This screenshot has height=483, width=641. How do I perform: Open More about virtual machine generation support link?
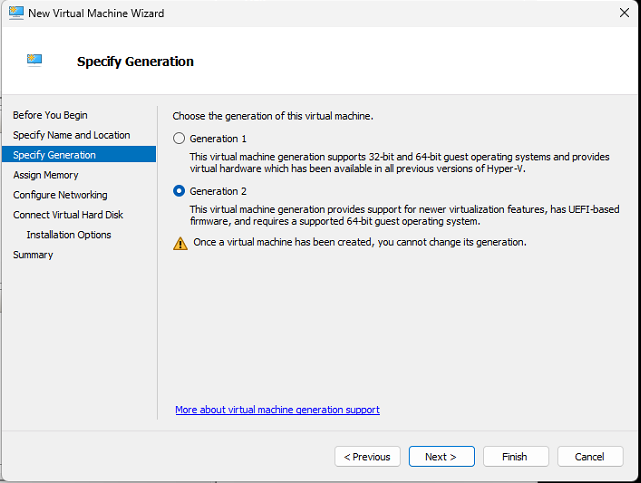(278, 410)
